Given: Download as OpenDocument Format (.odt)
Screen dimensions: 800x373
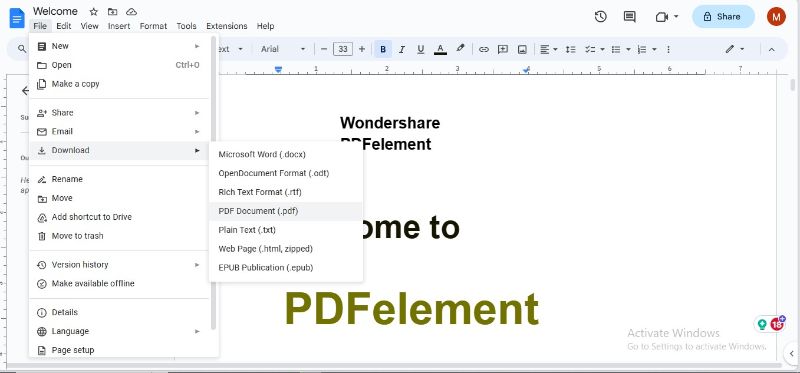Looking at the screenshot, I should tap(286, 173).
